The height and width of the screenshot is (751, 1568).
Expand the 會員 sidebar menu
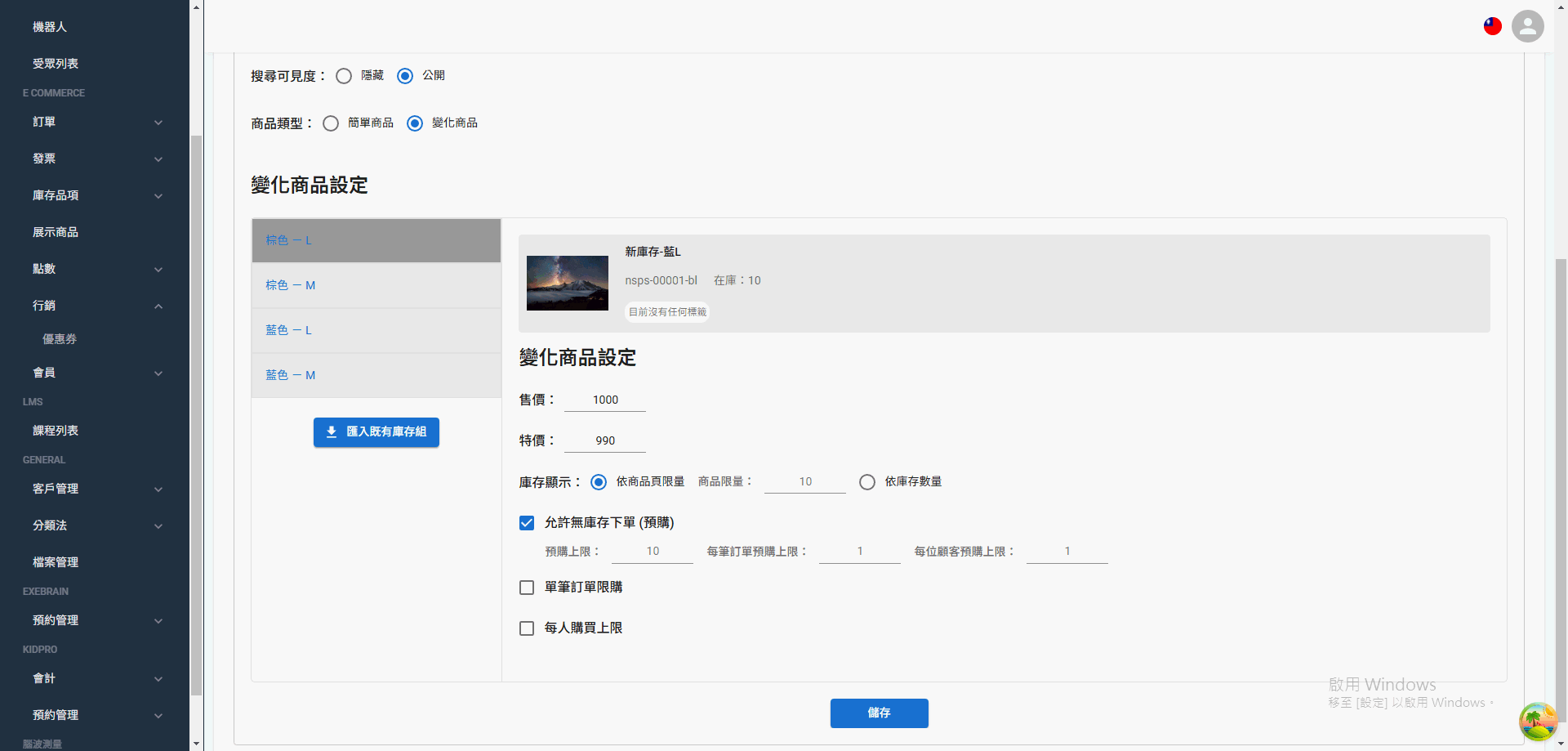point(95,373)
